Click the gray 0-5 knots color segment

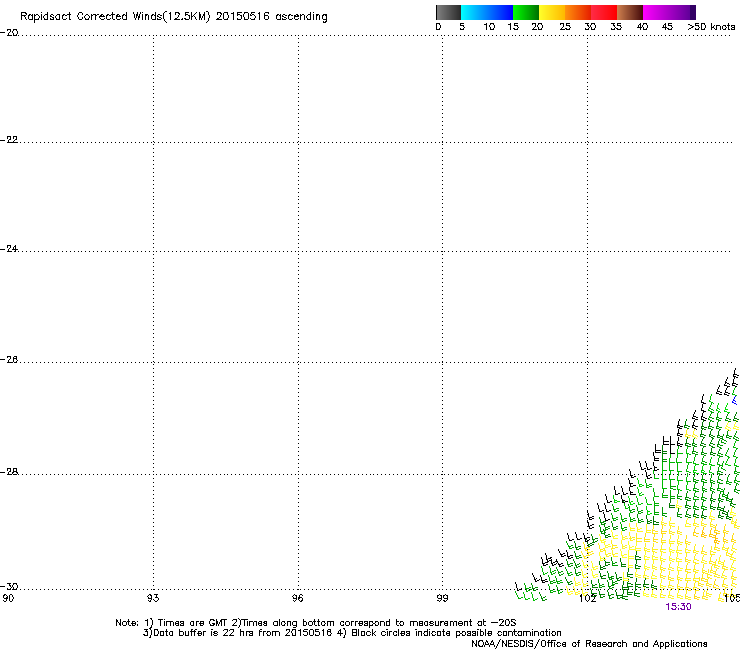(x=448, y=12)
